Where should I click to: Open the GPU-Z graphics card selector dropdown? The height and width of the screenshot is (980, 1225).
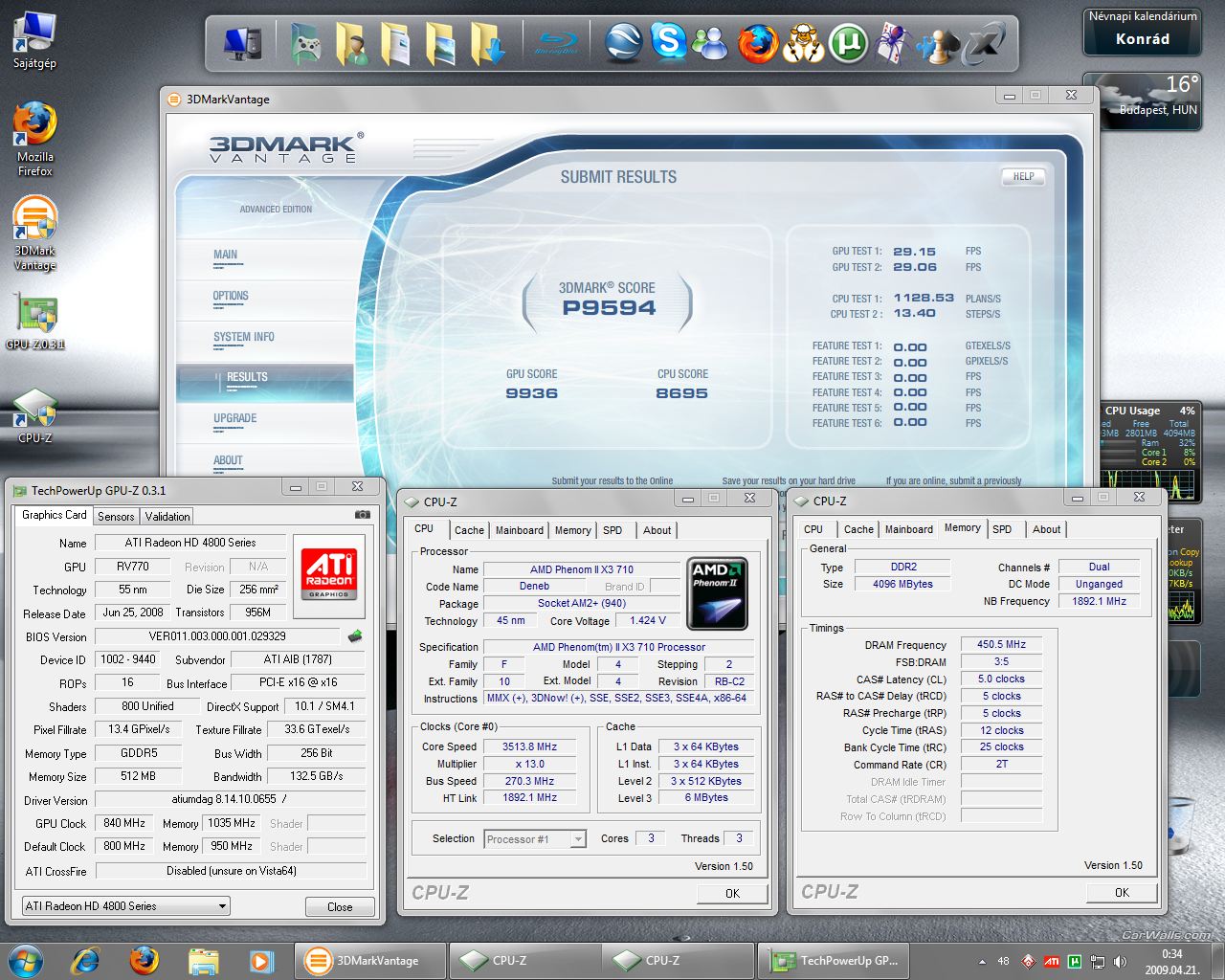pyautogui.click(x=125, y=905)
